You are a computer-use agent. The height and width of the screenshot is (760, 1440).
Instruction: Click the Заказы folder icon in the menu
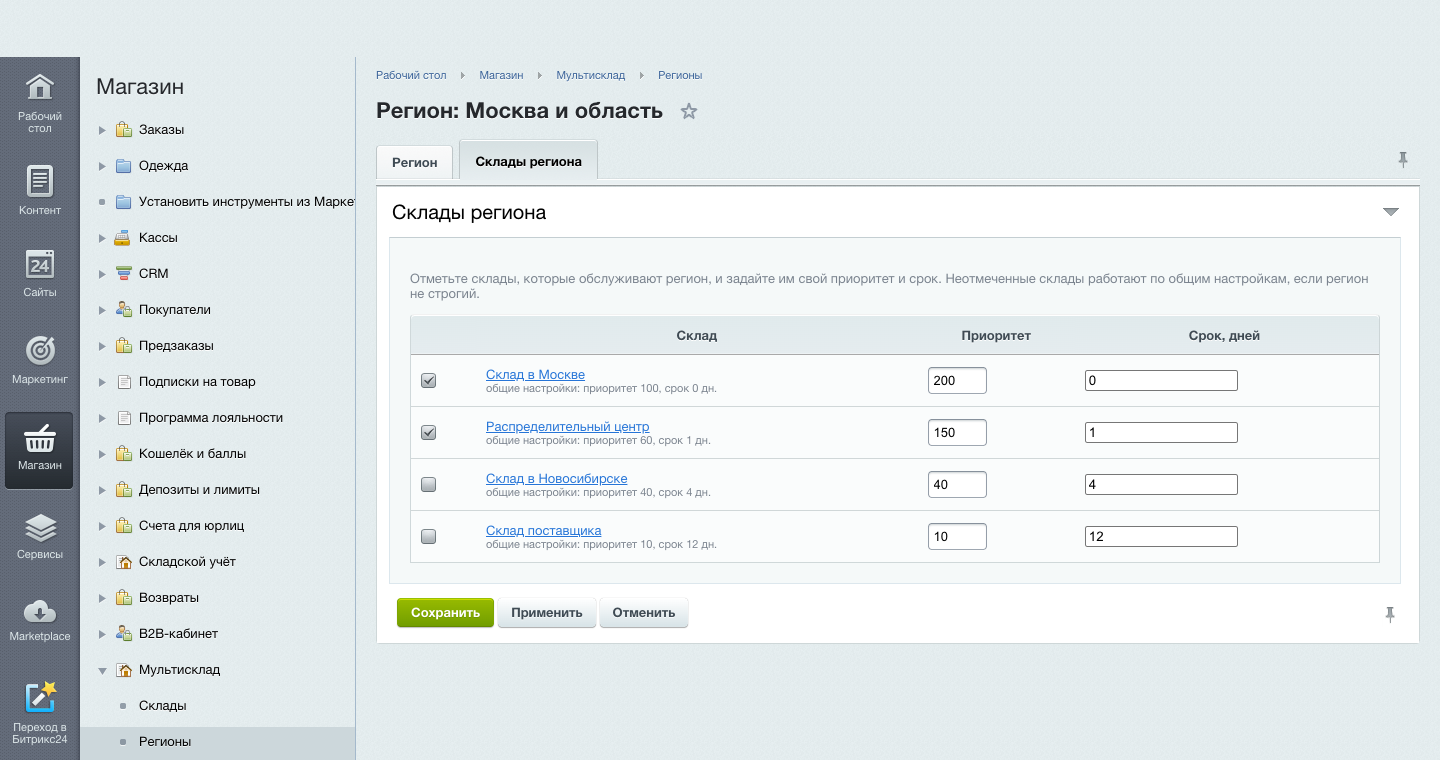click(124, 130)
